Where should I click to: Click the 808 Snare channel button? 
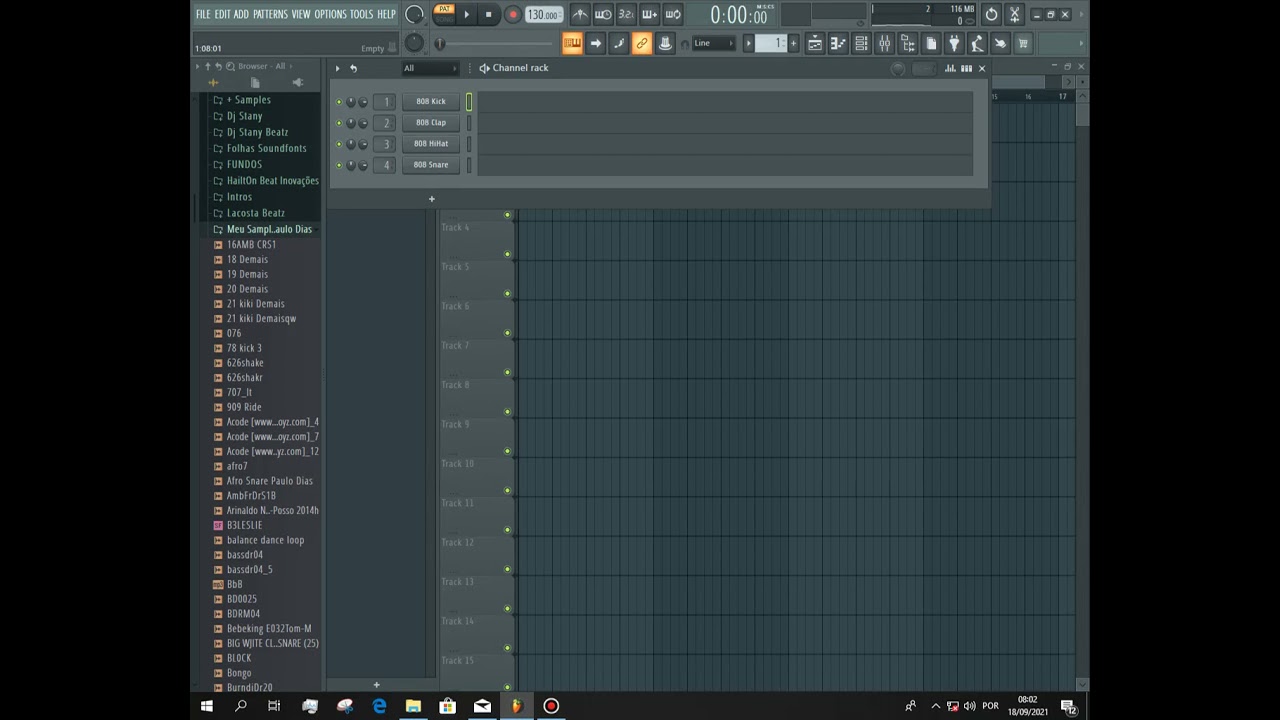[431, 164]
